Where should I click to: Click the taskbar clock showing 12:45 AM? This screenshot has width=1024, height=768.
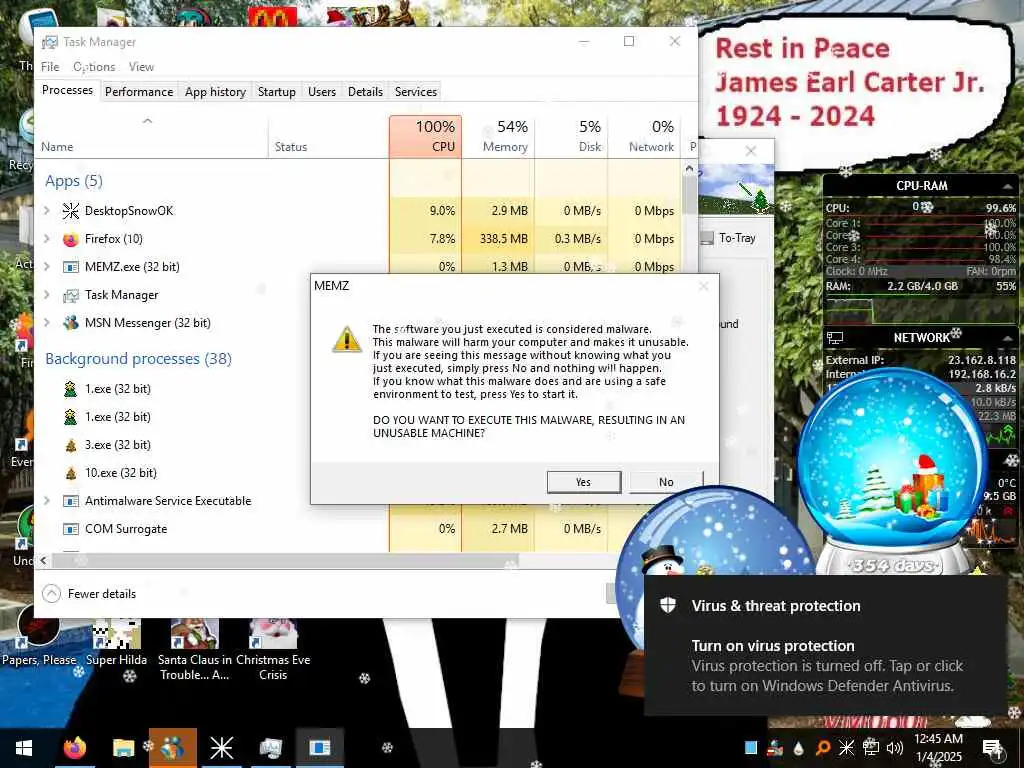(x=938, y=748)
